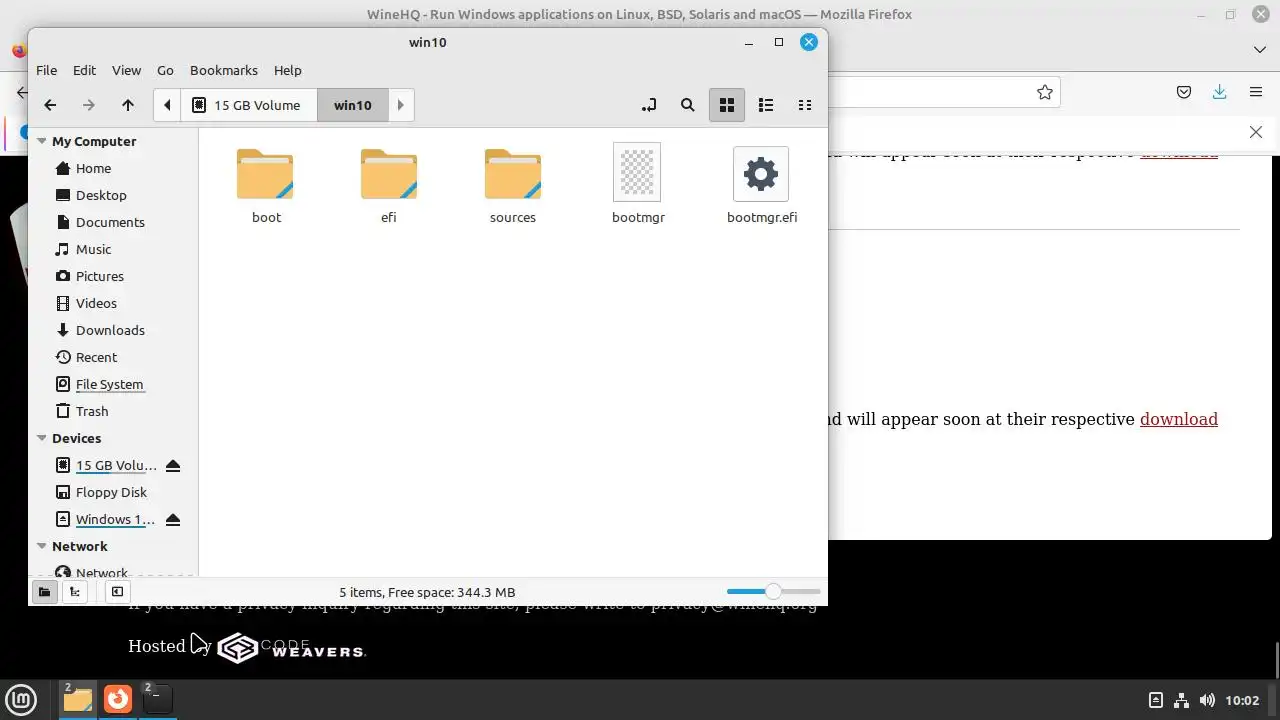Select the sources folder
Screen dimensions: 1280x720
coord(513,186)
